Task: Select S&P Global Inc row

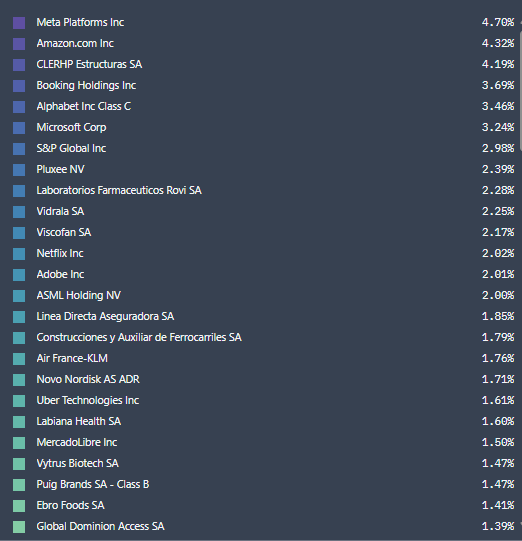Action: coord(71,148)
